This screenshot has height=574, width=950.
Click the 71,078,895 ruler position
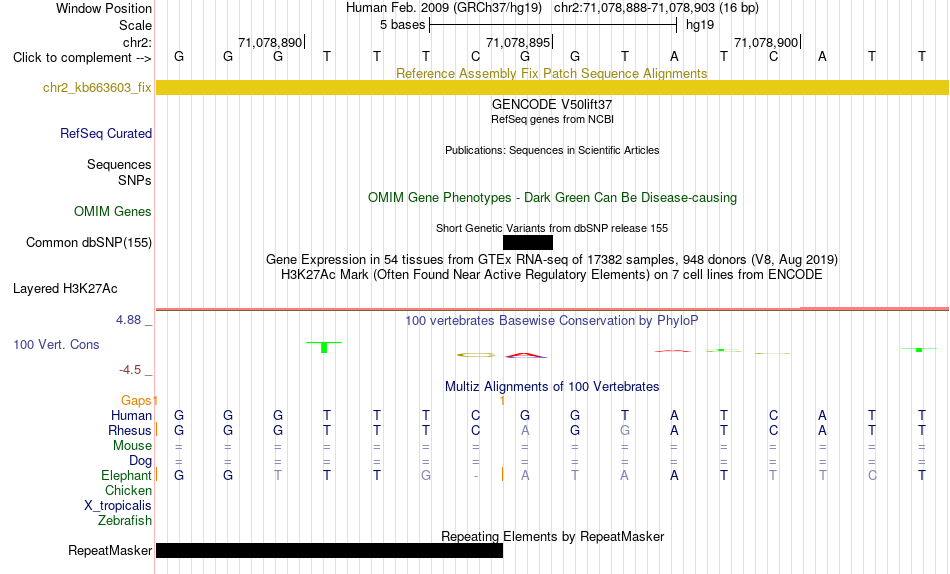tap(518, 42)
